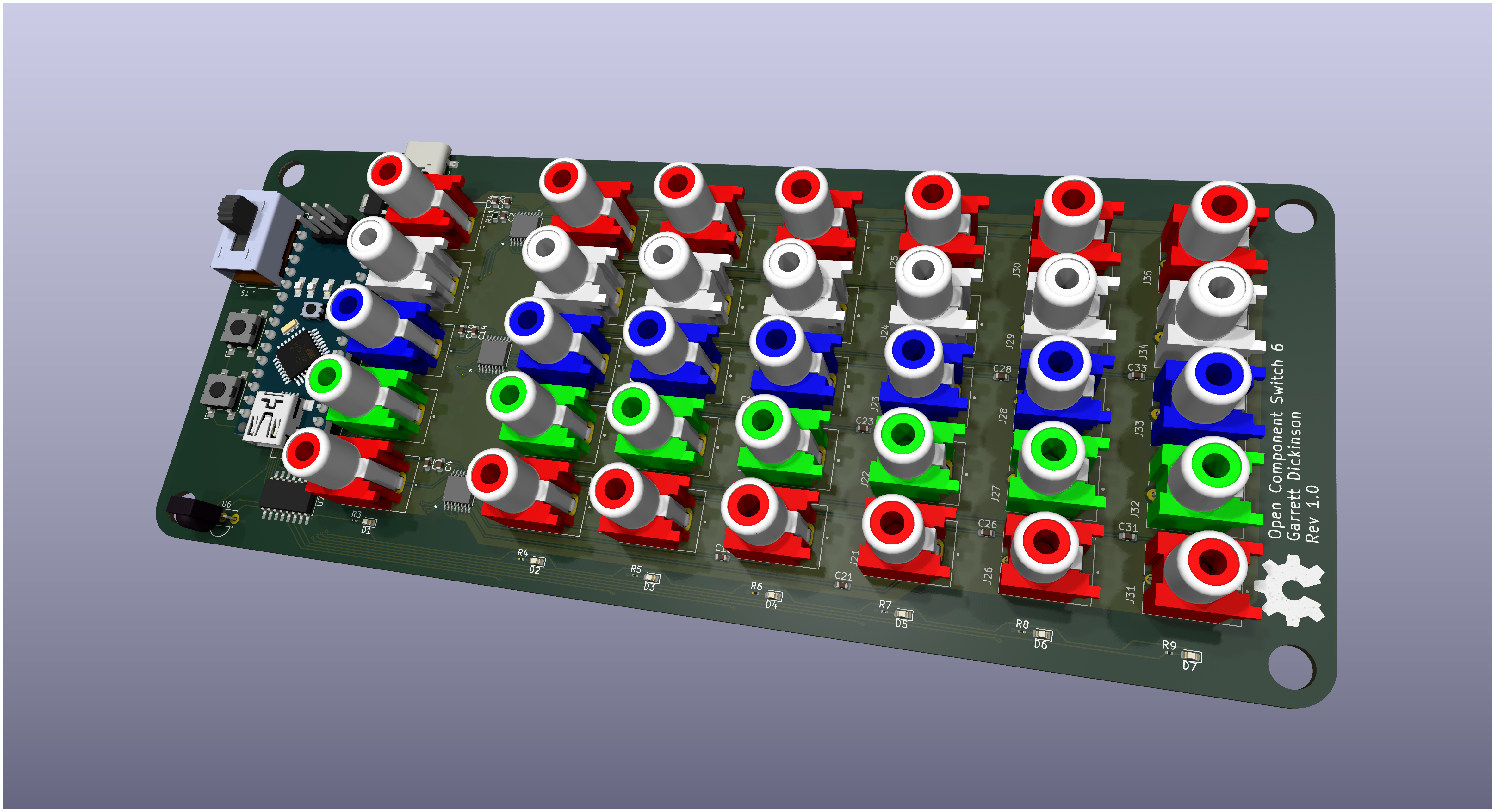Click the 'Rev 1.0' silkscreen text
The image size is (1495, 812).
click(1312, 514)
